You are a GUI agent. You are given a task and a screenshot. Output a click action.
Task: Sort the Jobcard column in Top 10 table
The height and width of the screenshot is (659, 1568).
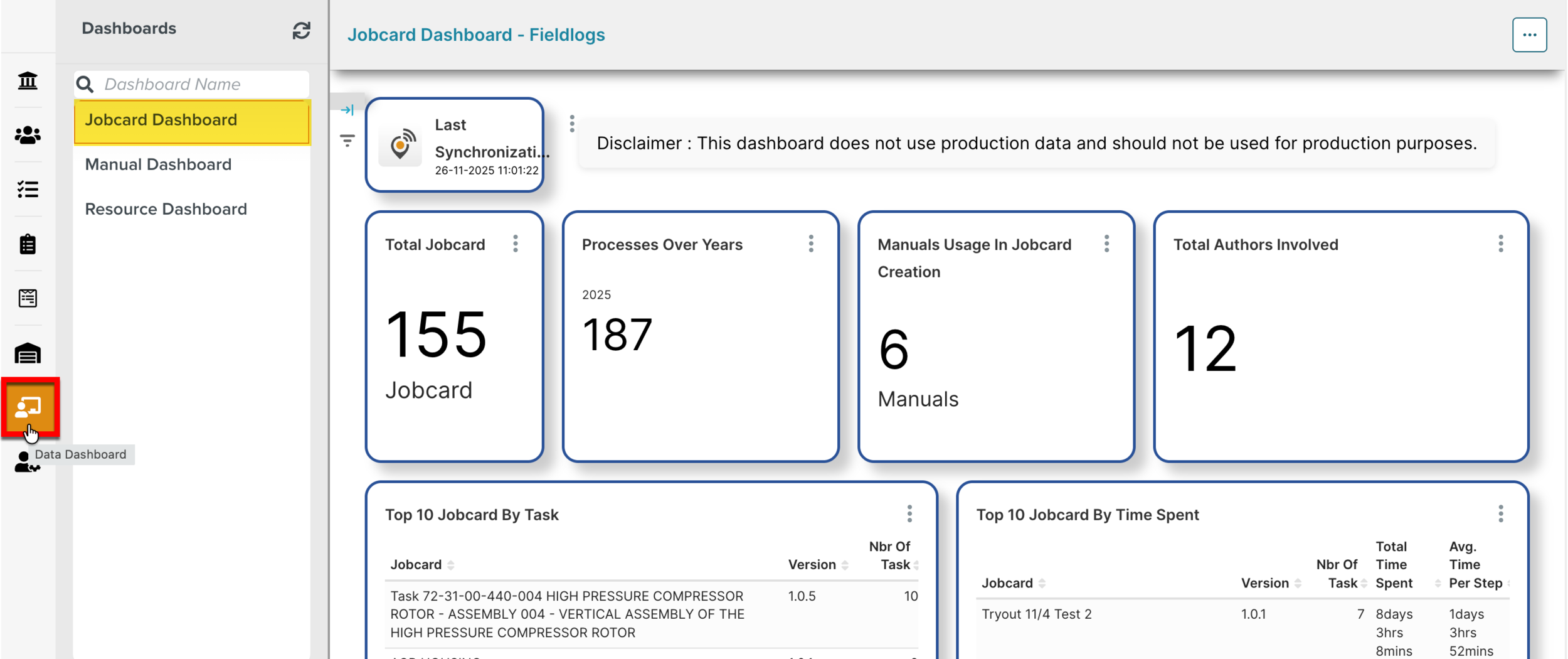click(x=450, y=564)
